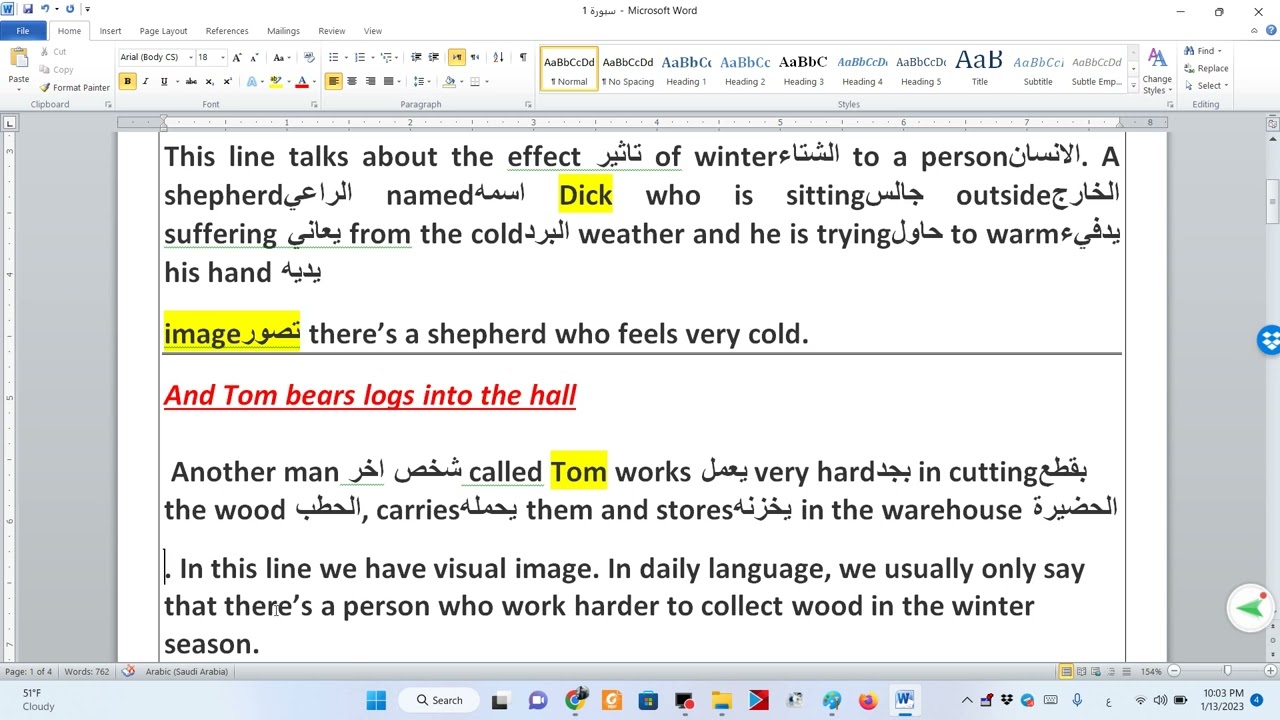Click the vertical scrollbar thumb
Viewport: 1280px width, 720px height.
tap(1273, 201)
